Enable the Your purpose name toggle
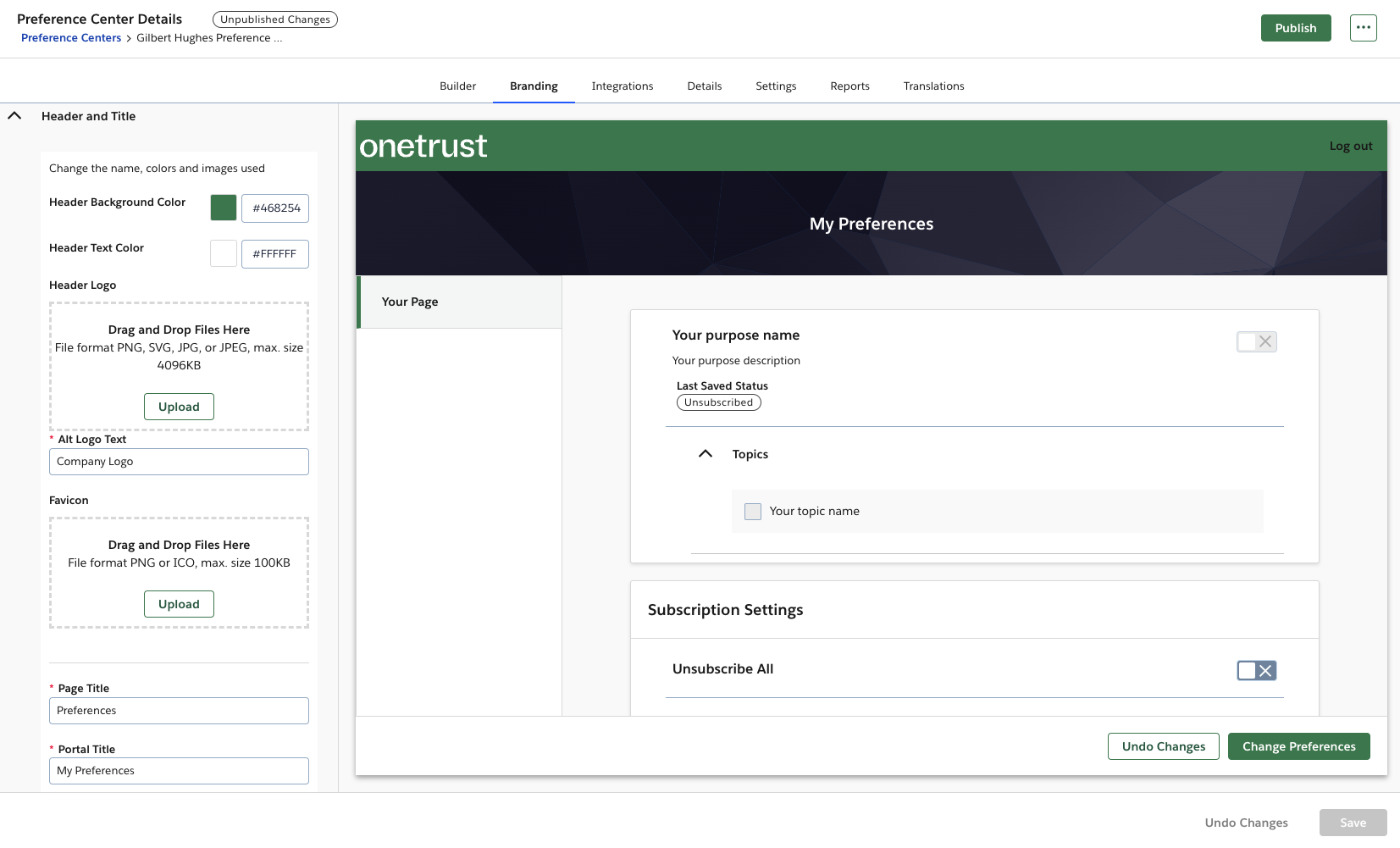The image size is (1400, 848). tap(1256, 341)
